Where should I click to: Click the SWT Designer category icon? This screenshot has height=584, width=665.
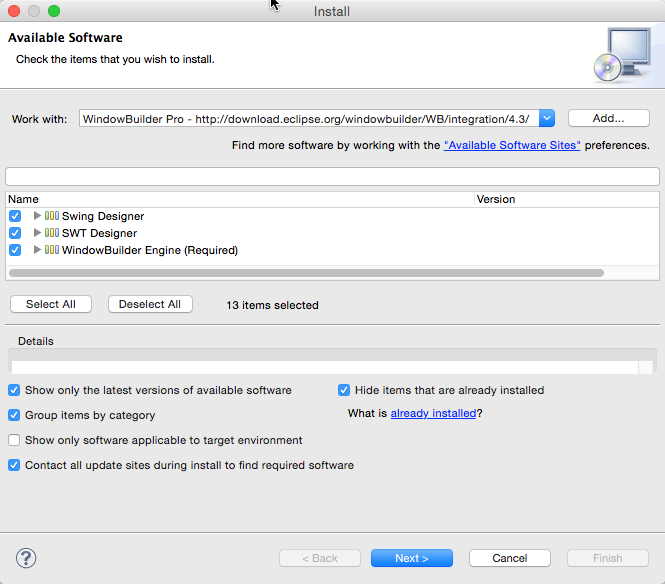[x=52, y=233]
